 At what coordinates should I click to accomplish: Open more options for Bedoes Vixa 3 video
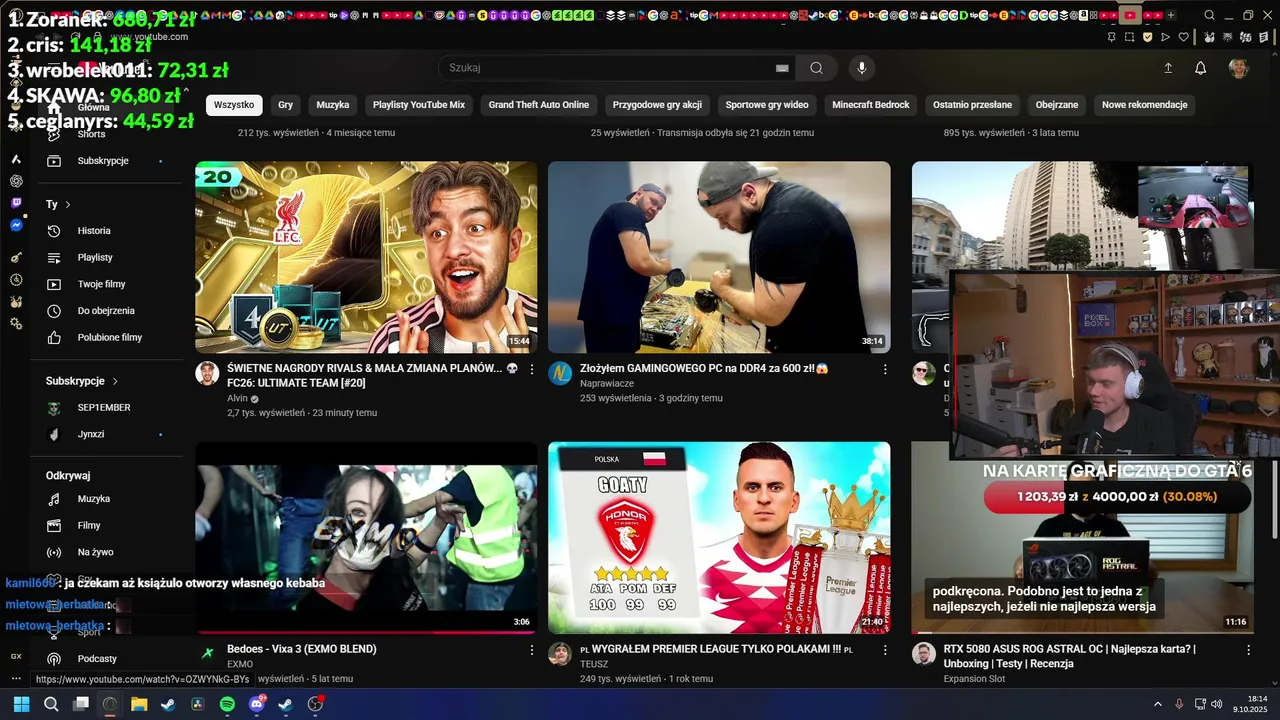tap(532, 650)
